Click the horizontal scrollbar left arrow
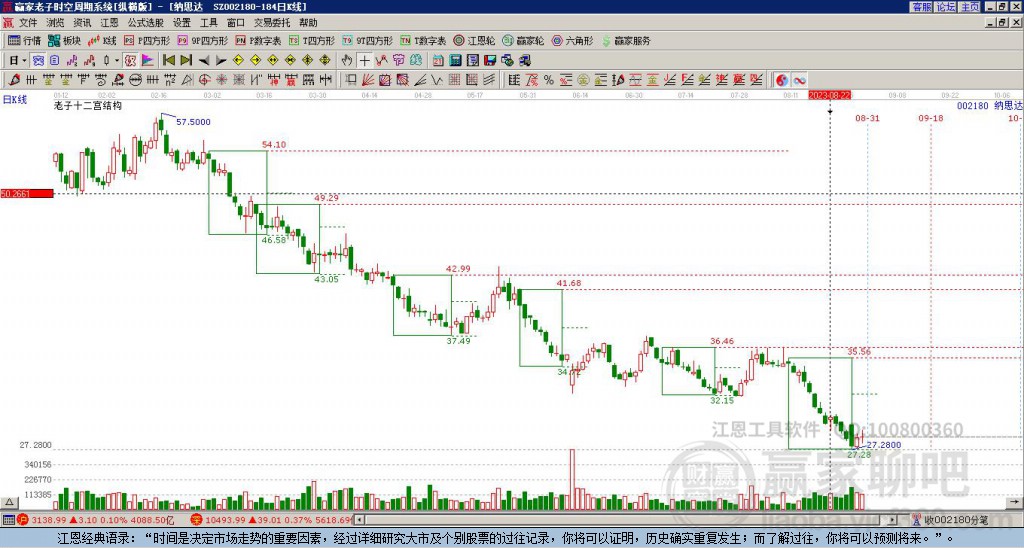This screenshot has height=548, width=1024. pyautogui.click(x=359, y=520)
